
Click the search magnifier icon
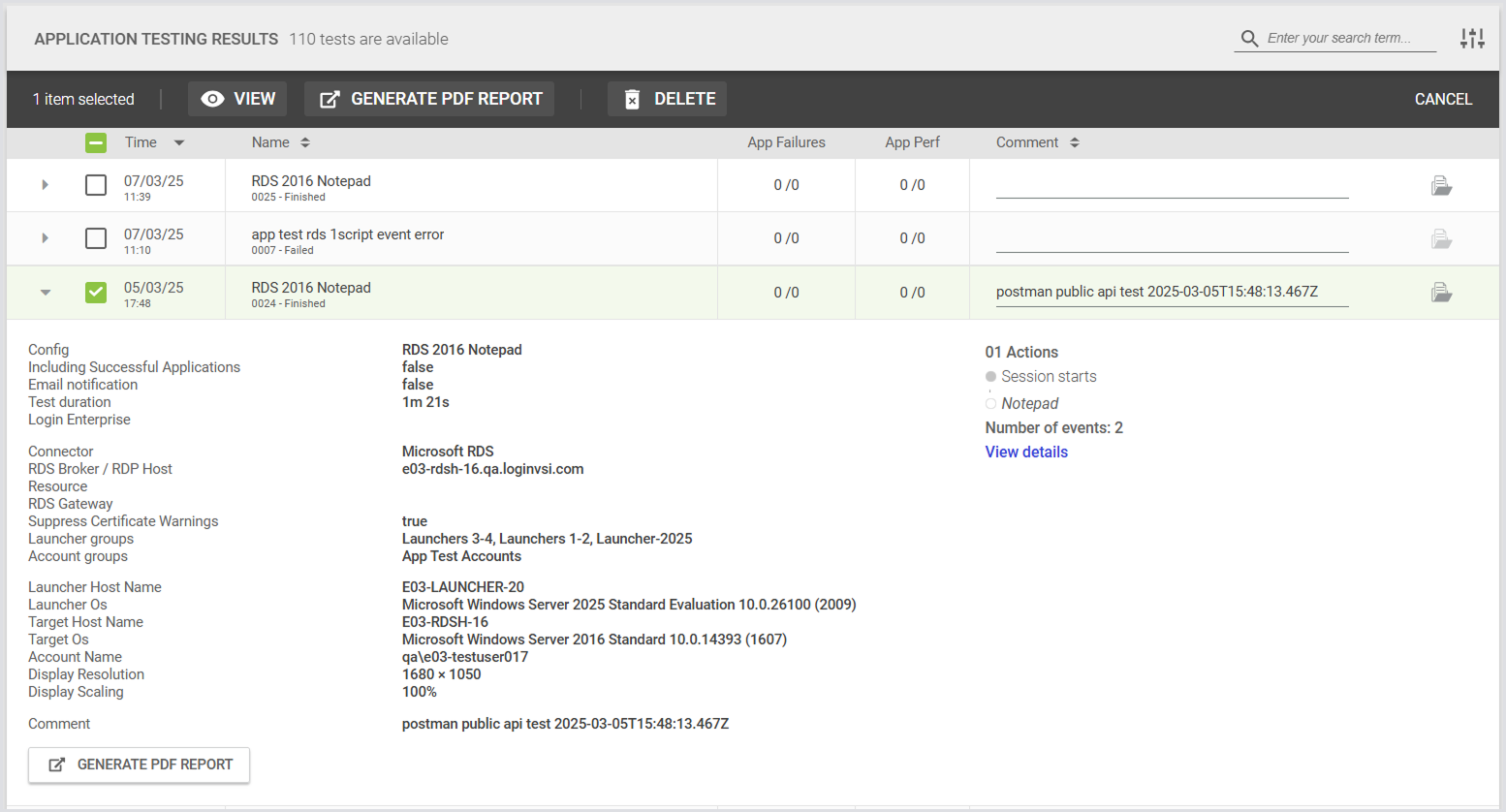(x=1249, y=39)
